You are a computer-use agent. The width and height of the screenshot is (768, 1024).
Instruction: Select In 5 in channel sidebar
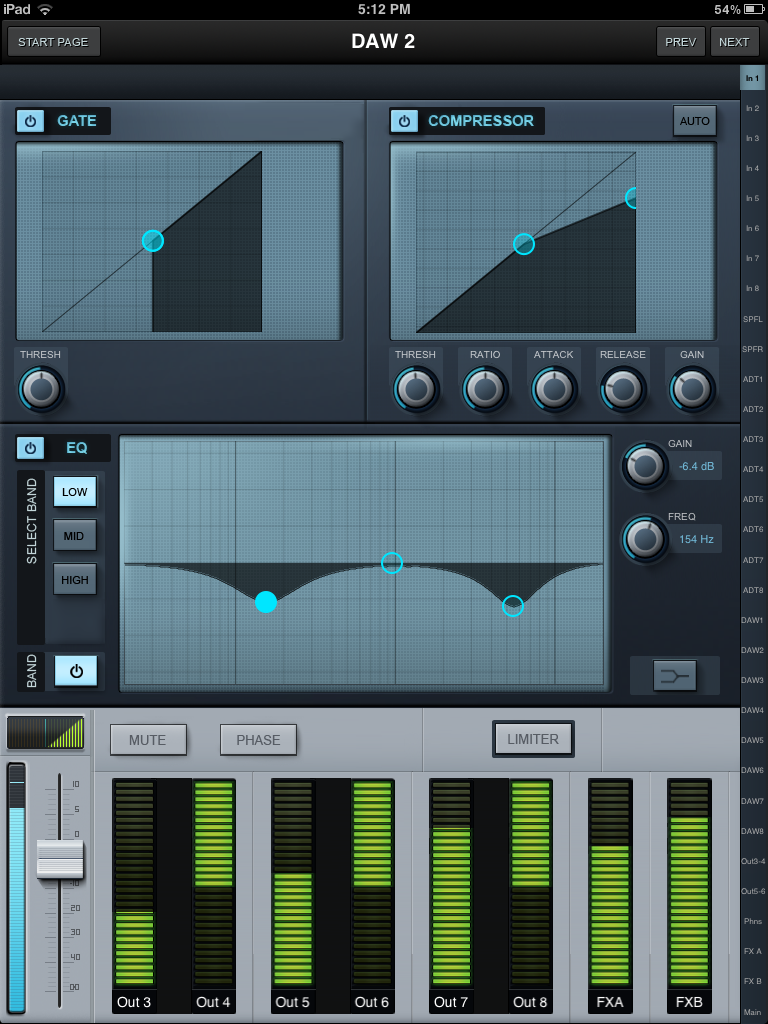(752, 199)
